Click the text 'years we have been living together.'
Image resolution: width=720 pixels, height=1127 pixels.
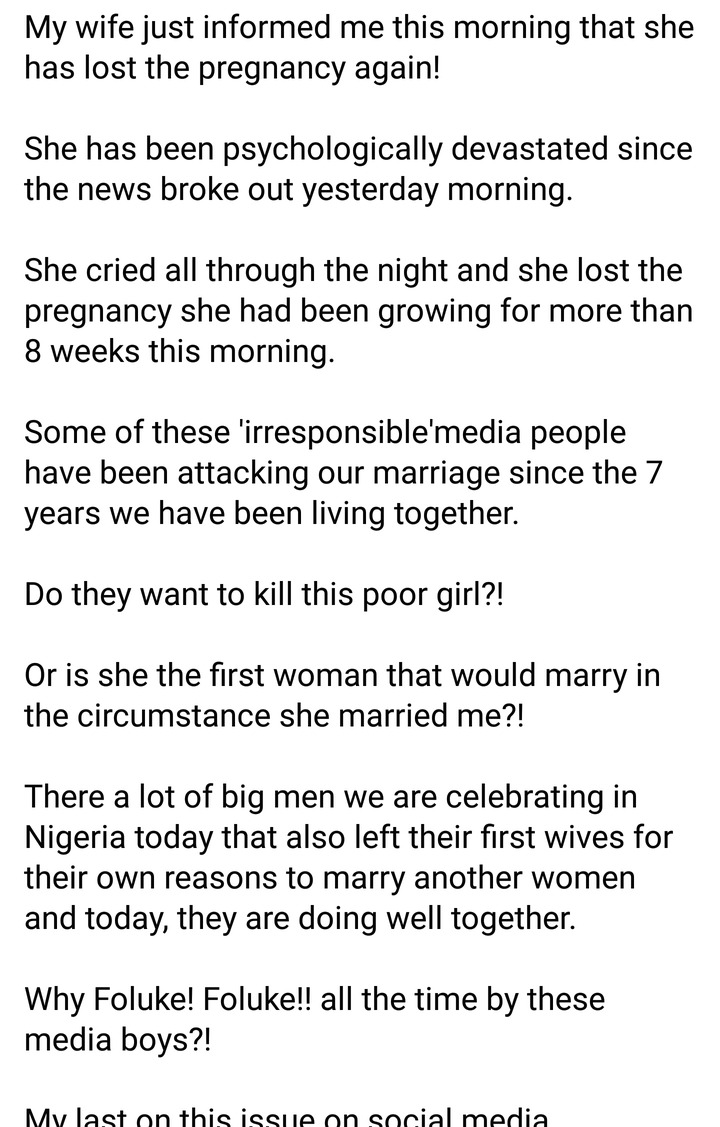(271, 513)
